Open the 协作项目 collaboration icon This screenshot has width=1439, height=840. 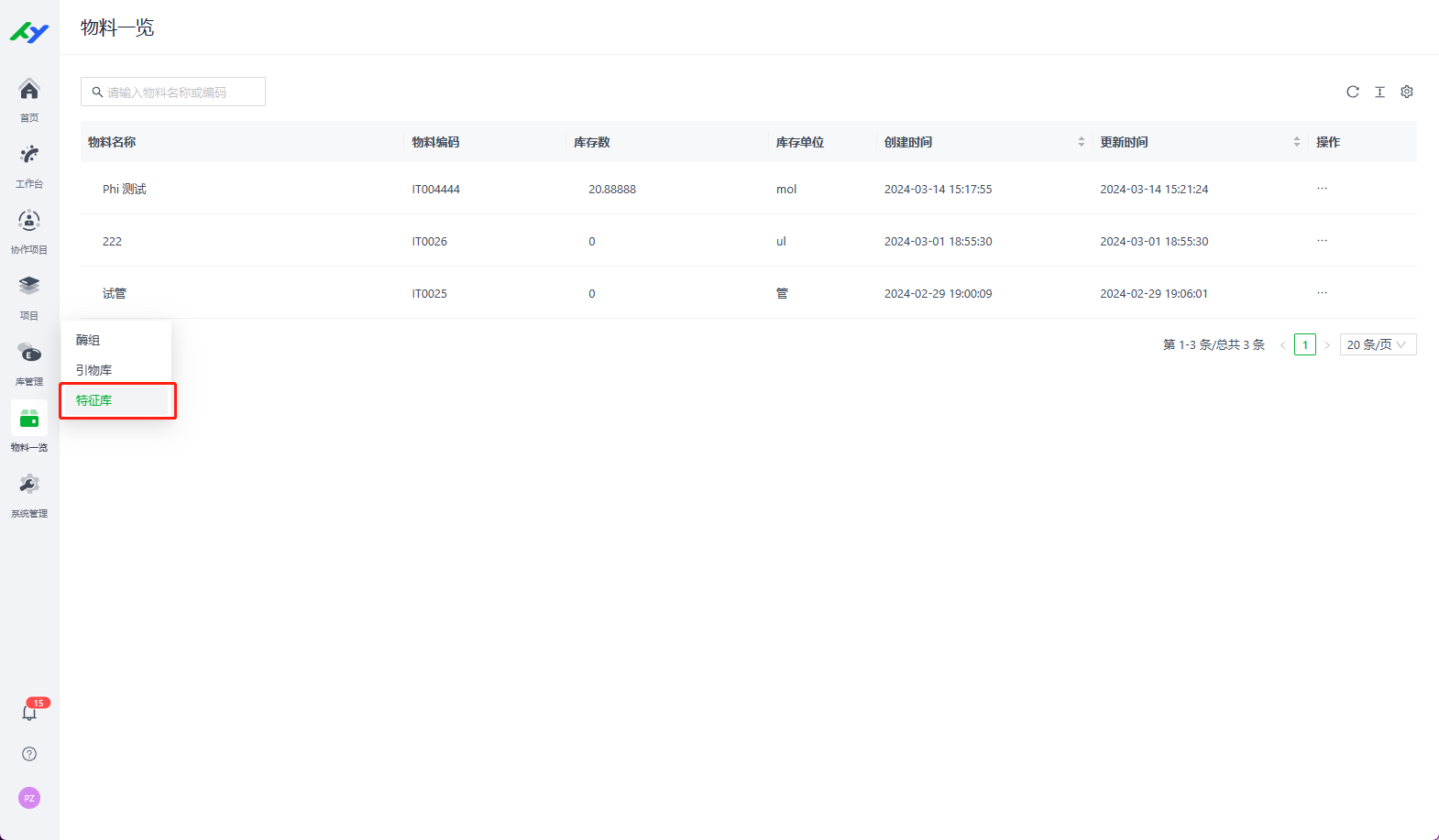[29, 222]
